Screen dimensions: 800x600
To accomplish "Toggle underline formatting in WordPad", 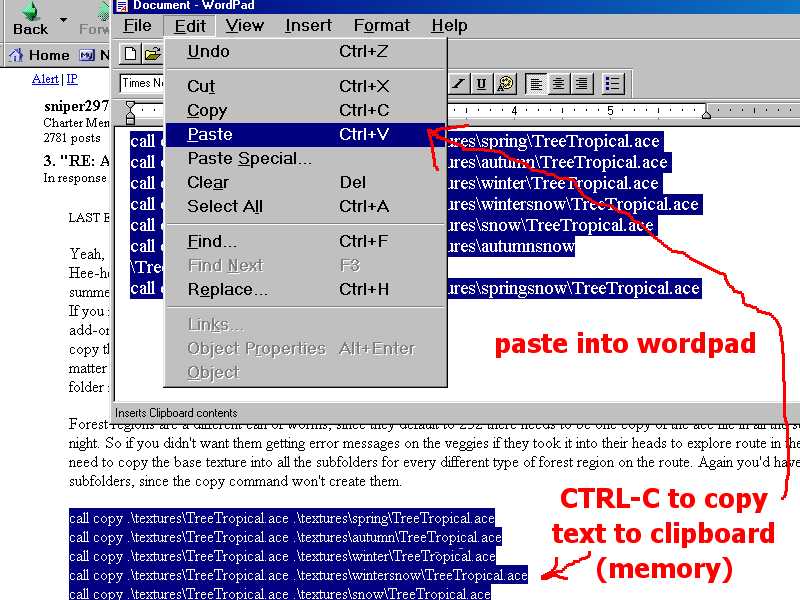I will point(481,84).
